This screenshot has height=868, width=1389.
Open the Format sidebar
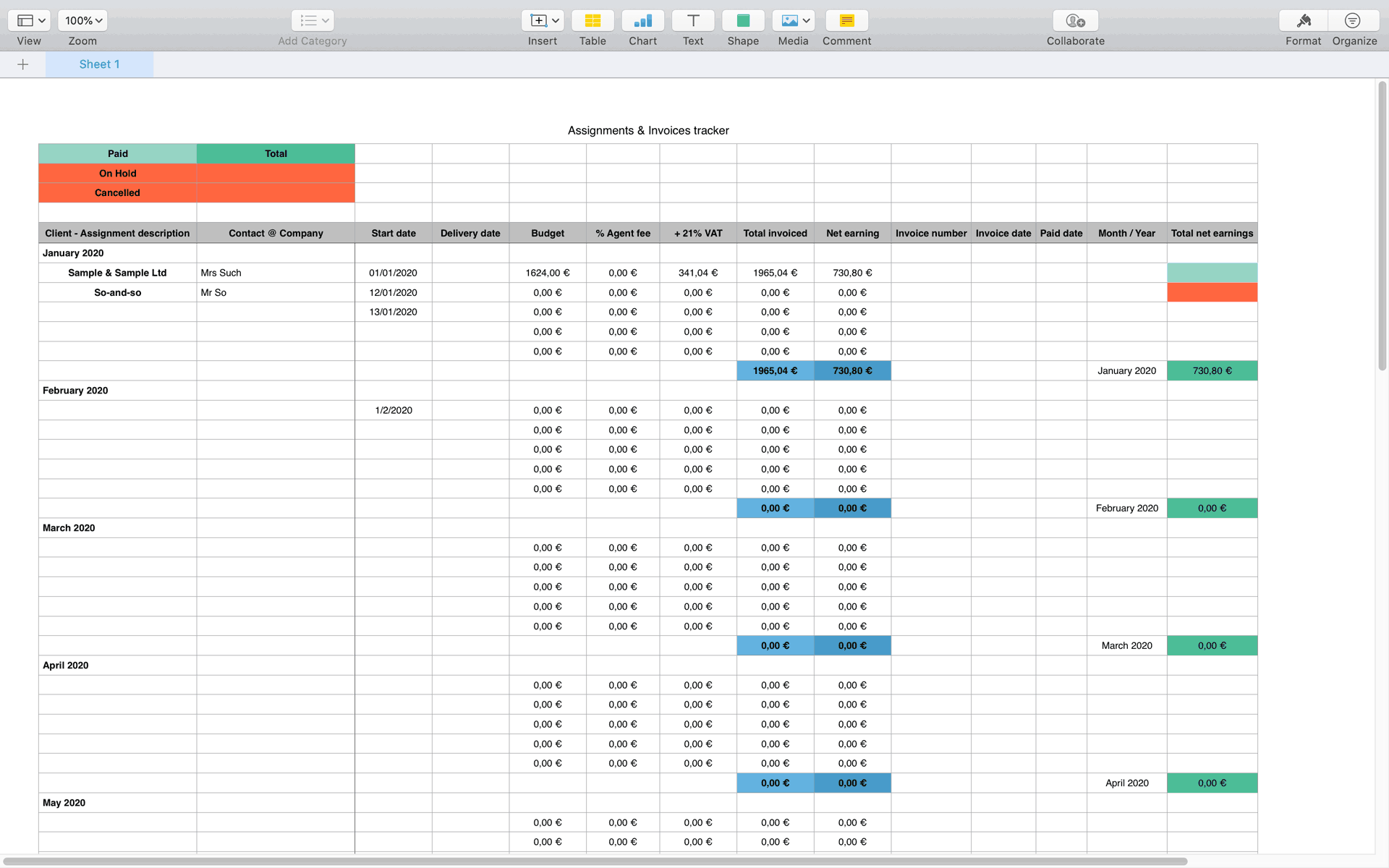coord(1303,21)
